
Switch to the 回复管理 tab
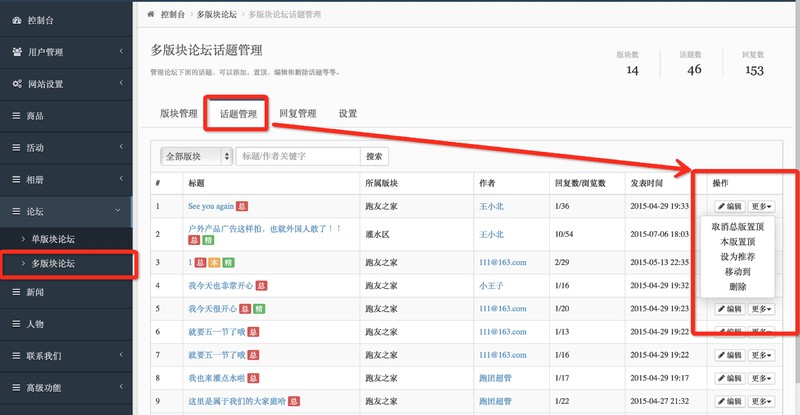pos(297,114)
